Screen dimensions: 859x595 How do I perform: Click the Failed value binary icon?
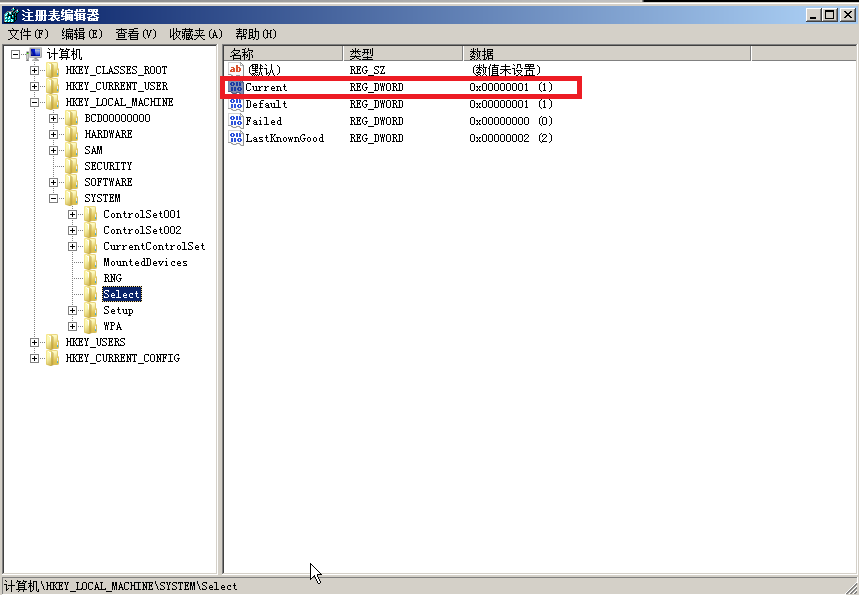[236, 121]
